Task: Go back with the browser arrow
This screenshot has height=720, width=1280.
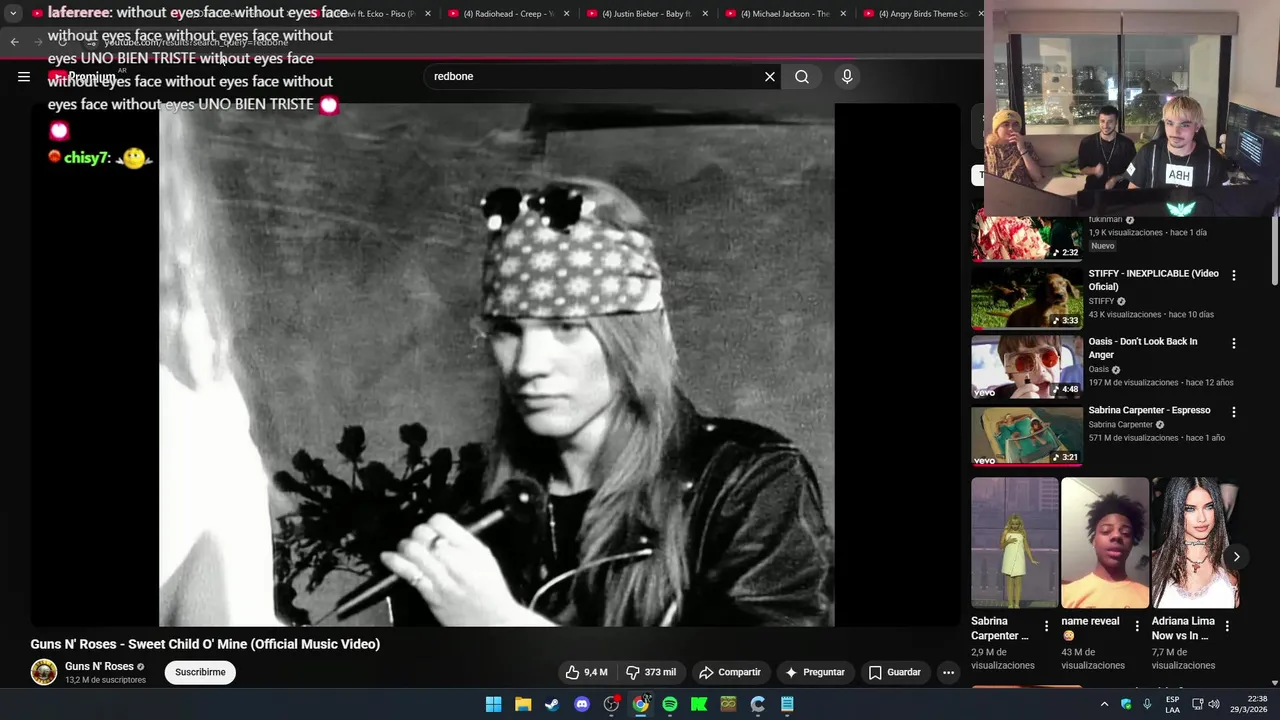Action: [14, 41]
